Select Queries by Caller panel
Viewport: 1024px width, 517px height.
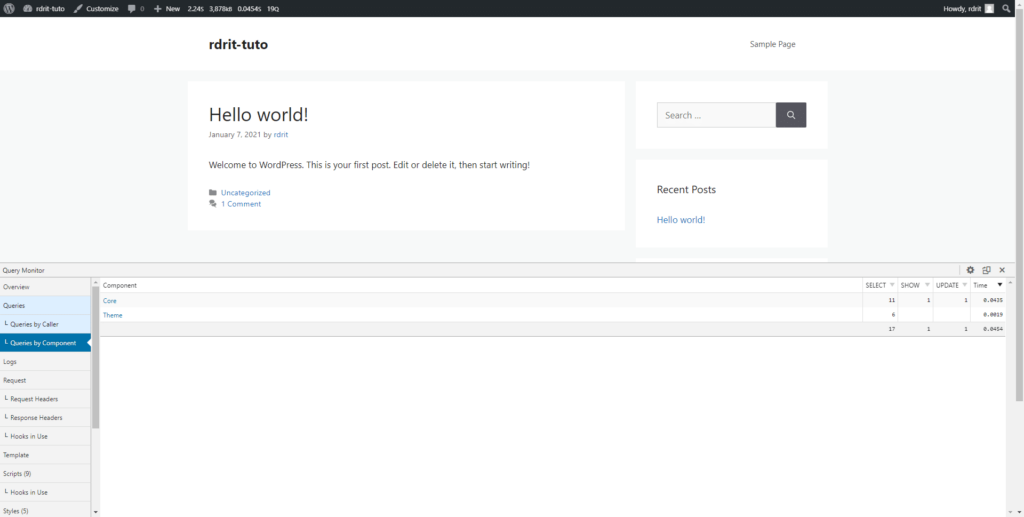(x=34, y=324)
